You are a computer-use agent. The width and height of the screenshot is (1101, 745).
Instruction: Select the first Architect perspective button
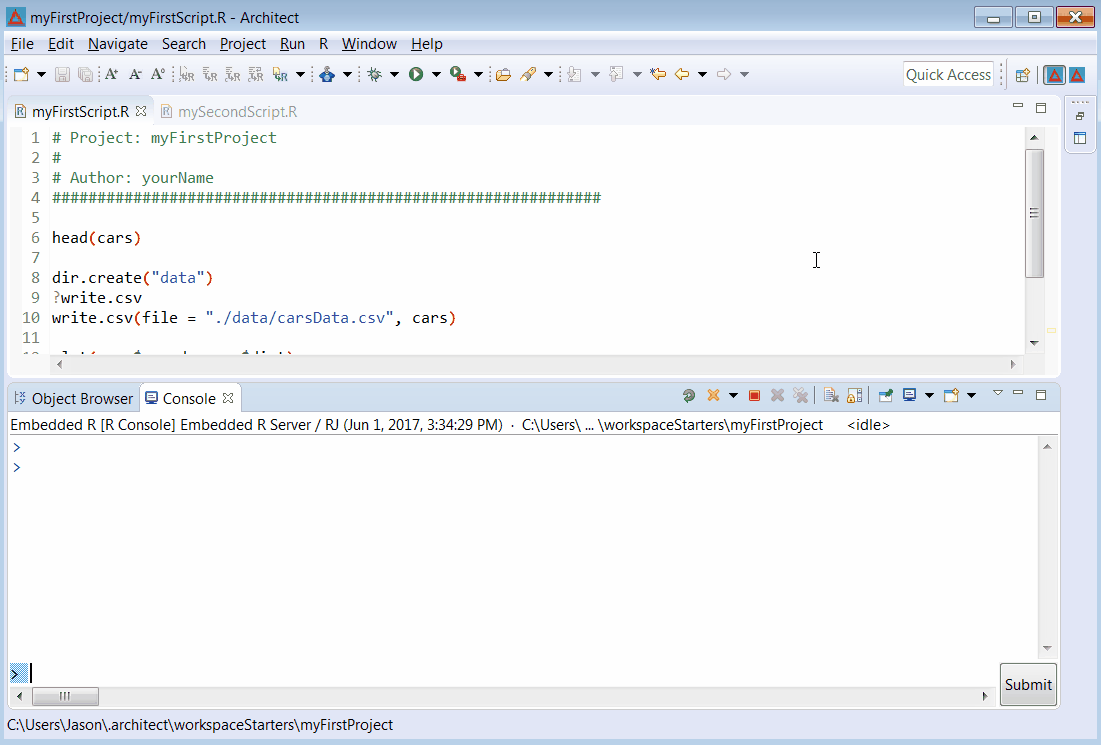pyautogui.click(x=1055, y=75)
